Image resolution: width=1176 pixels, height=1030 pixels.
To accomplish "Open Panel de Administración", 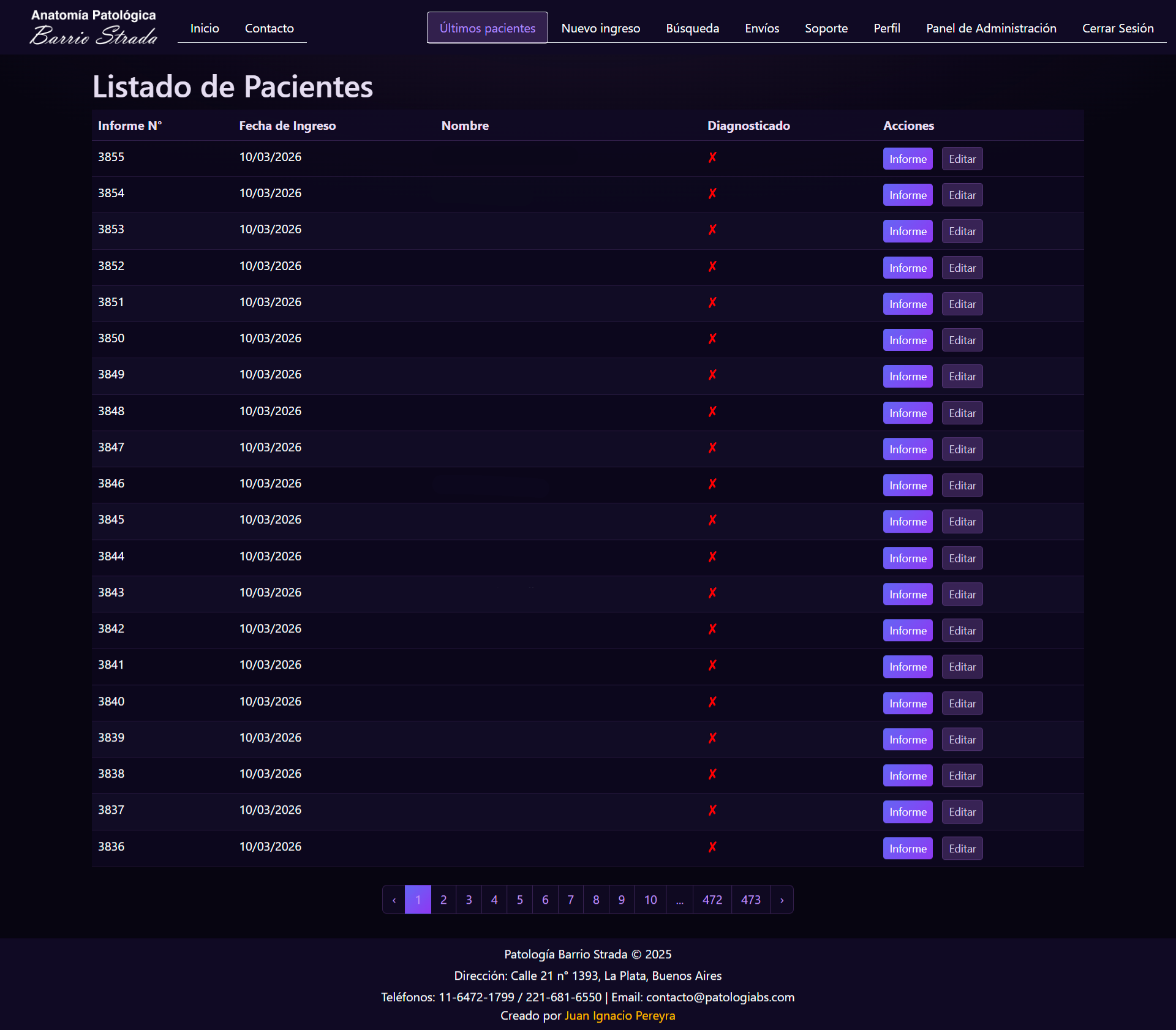I will (990, 28).
